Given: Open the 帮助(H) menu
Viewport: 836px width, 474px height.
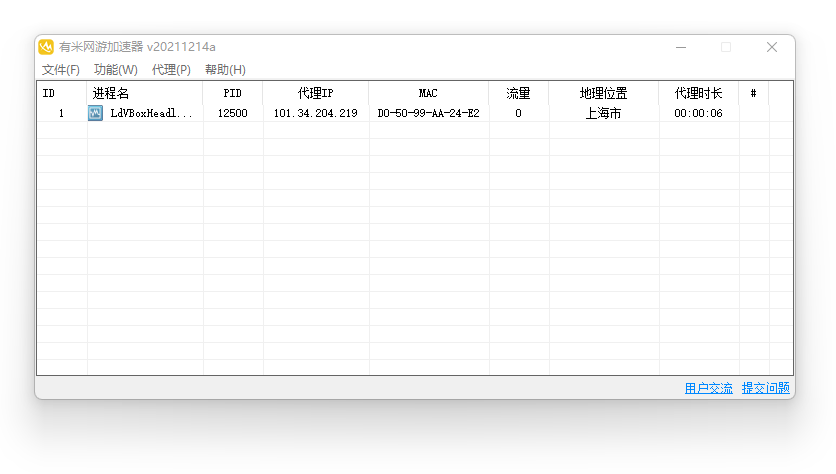Looking at the screenshot, I should pos(225,70).
